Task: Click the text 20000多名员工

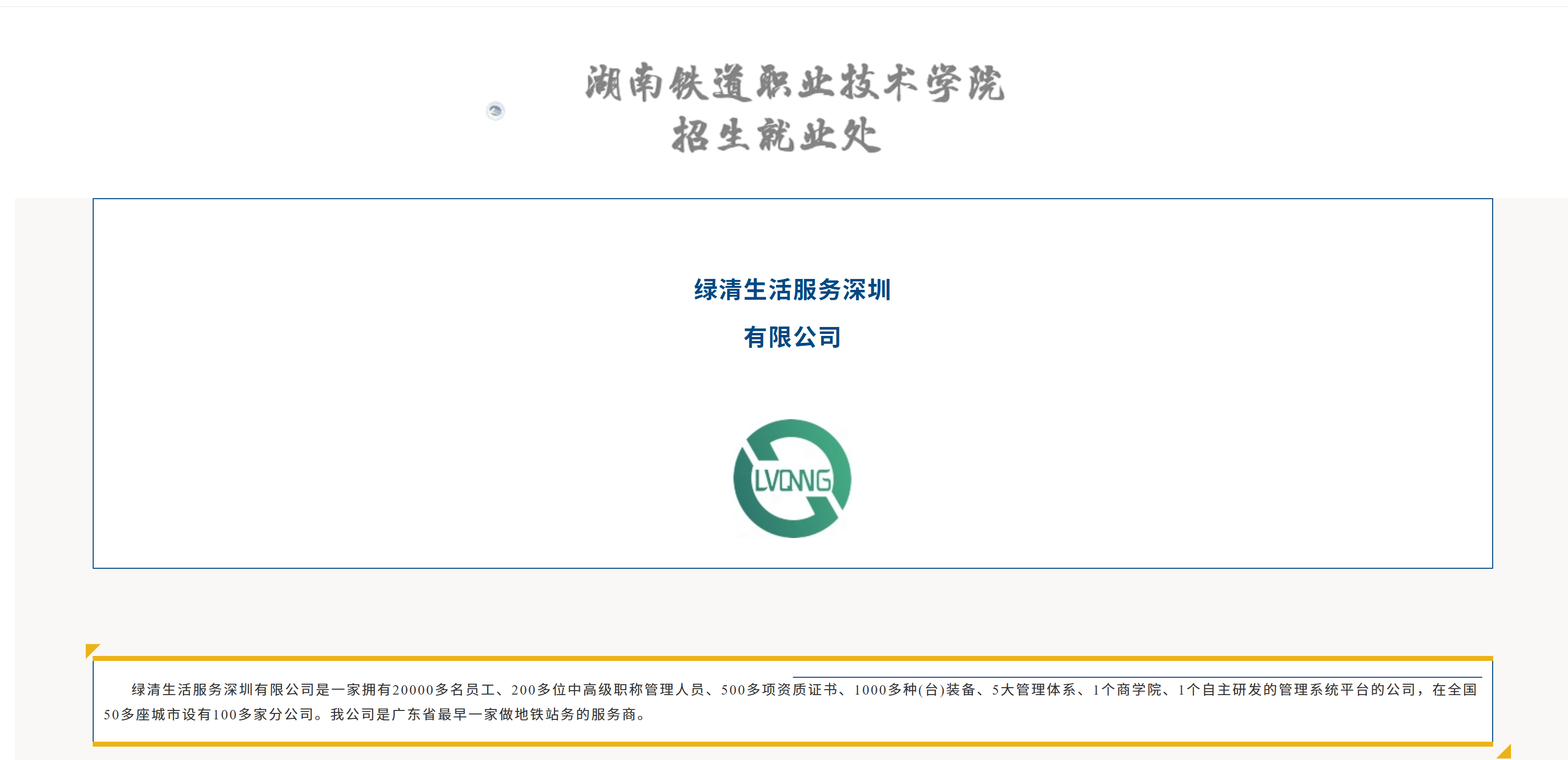Action: pyautogui.click(x=443, y=690)
